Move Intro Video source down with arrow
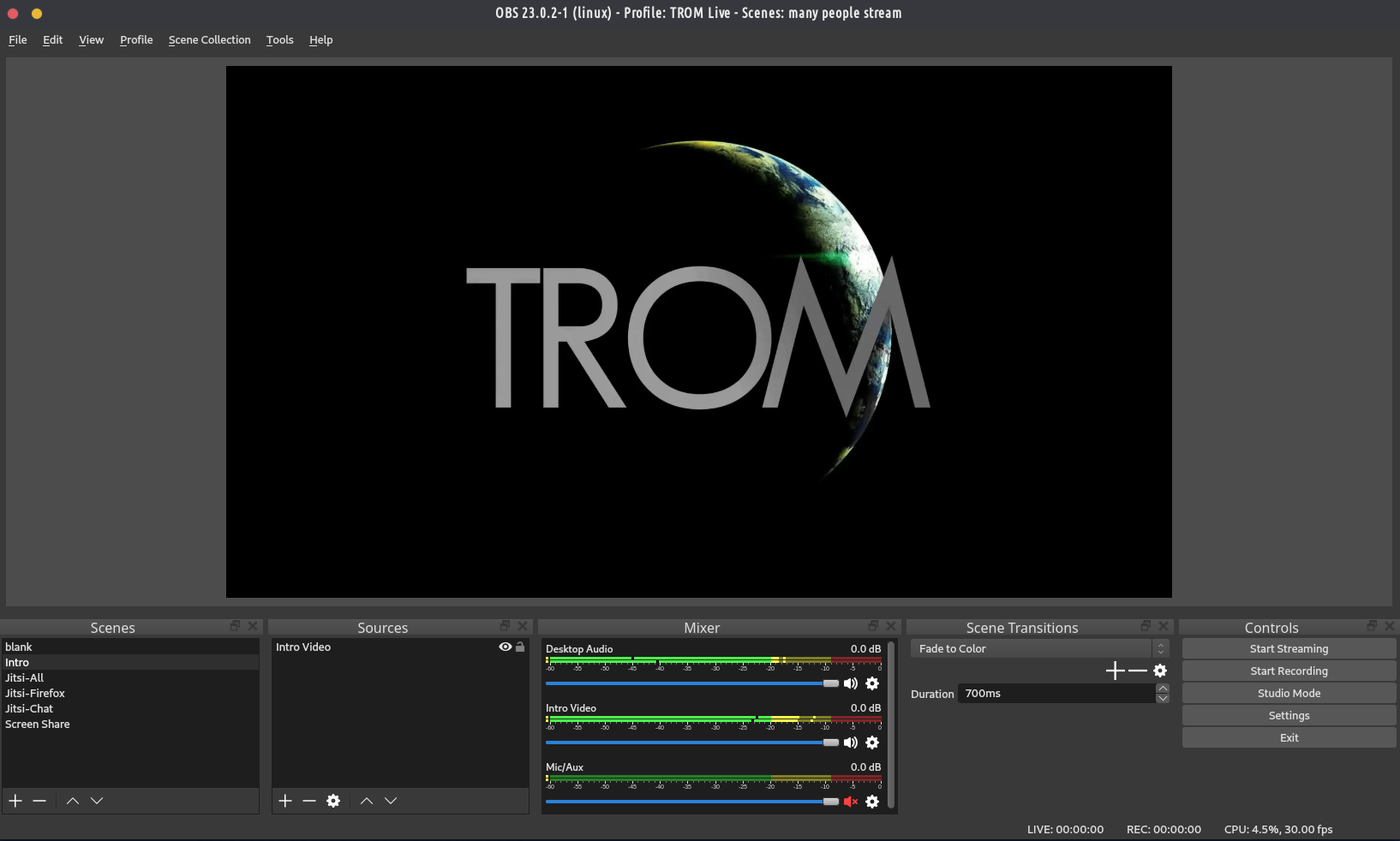The width and height of the screenshot is (1400, 841). pyautogui.click(x=391, y=801)
